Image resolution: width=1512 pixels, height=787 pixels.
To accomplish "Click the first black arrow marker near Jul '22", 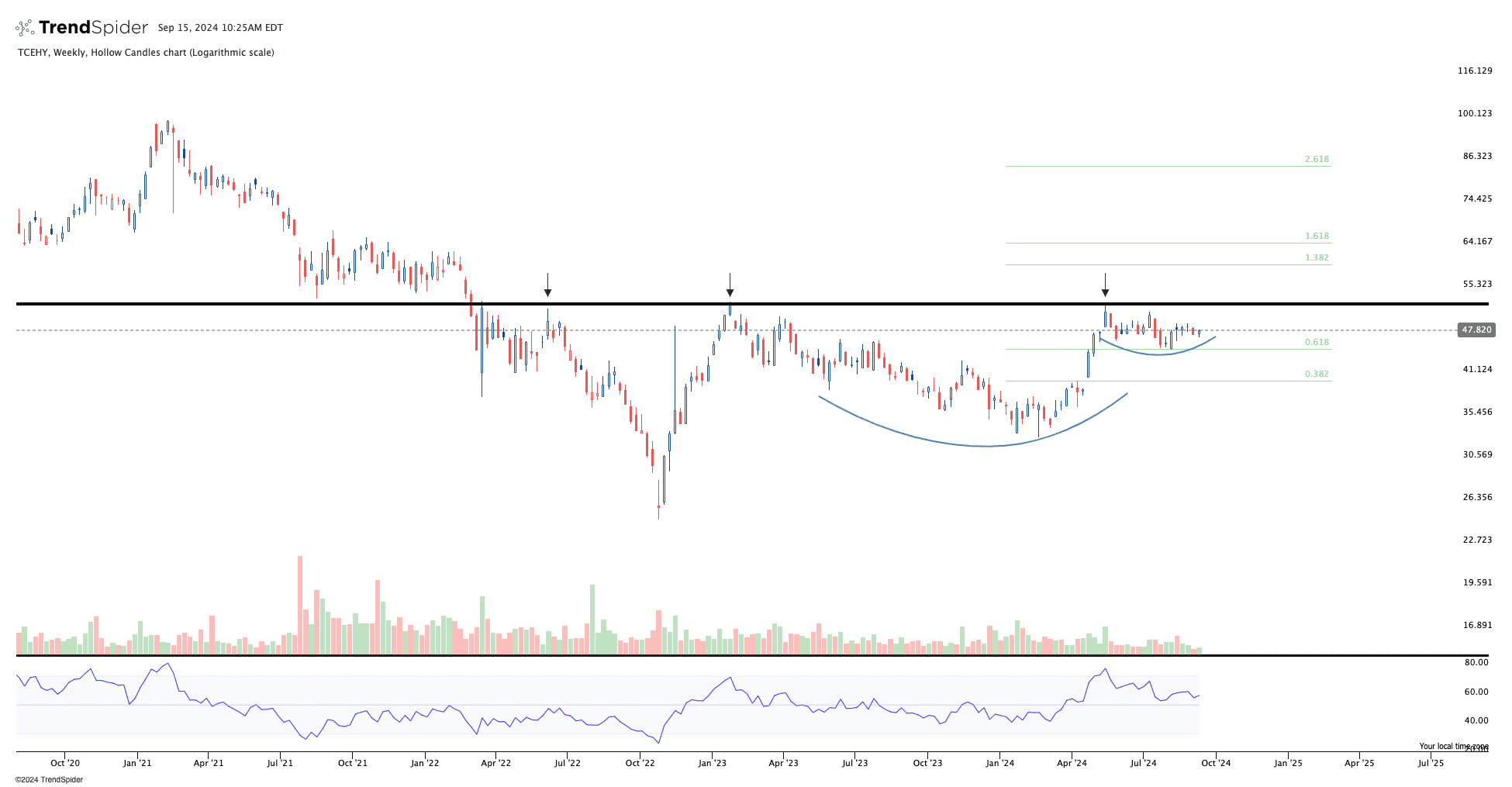I will tap(547, 287).
